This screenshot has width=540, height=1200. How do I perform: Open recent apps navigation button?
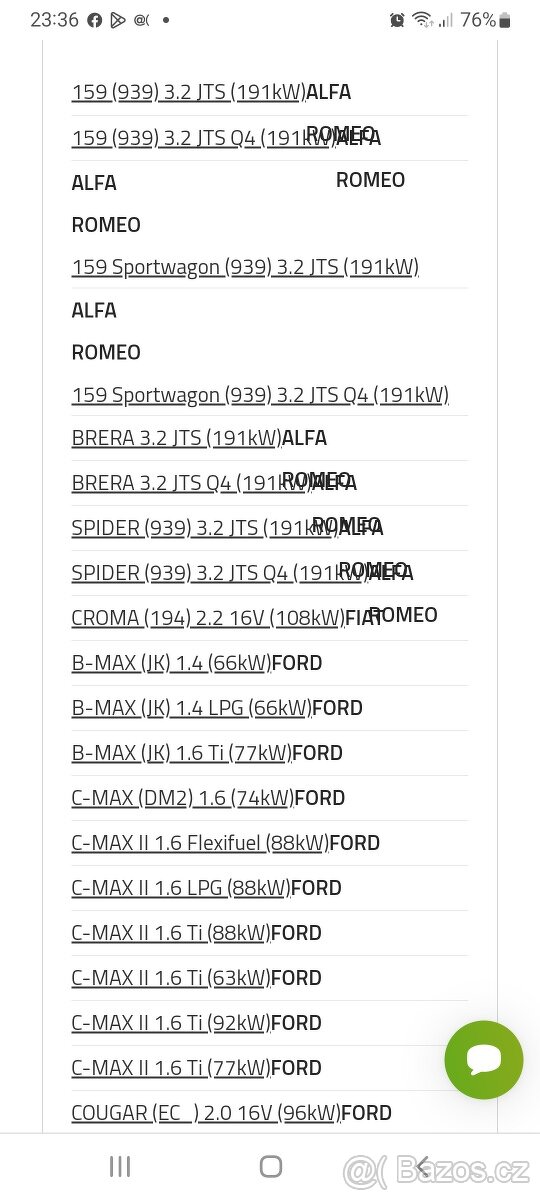coord(120,1166)
